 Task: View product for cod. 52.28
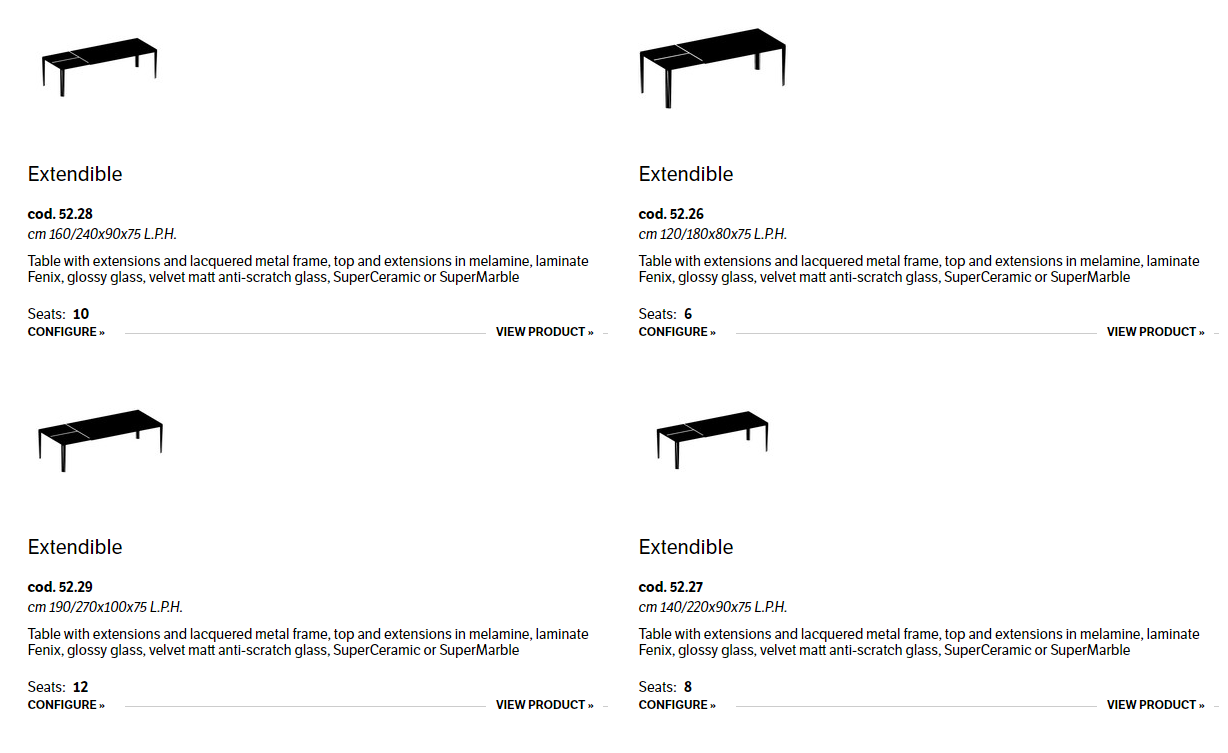click(544, 332)
